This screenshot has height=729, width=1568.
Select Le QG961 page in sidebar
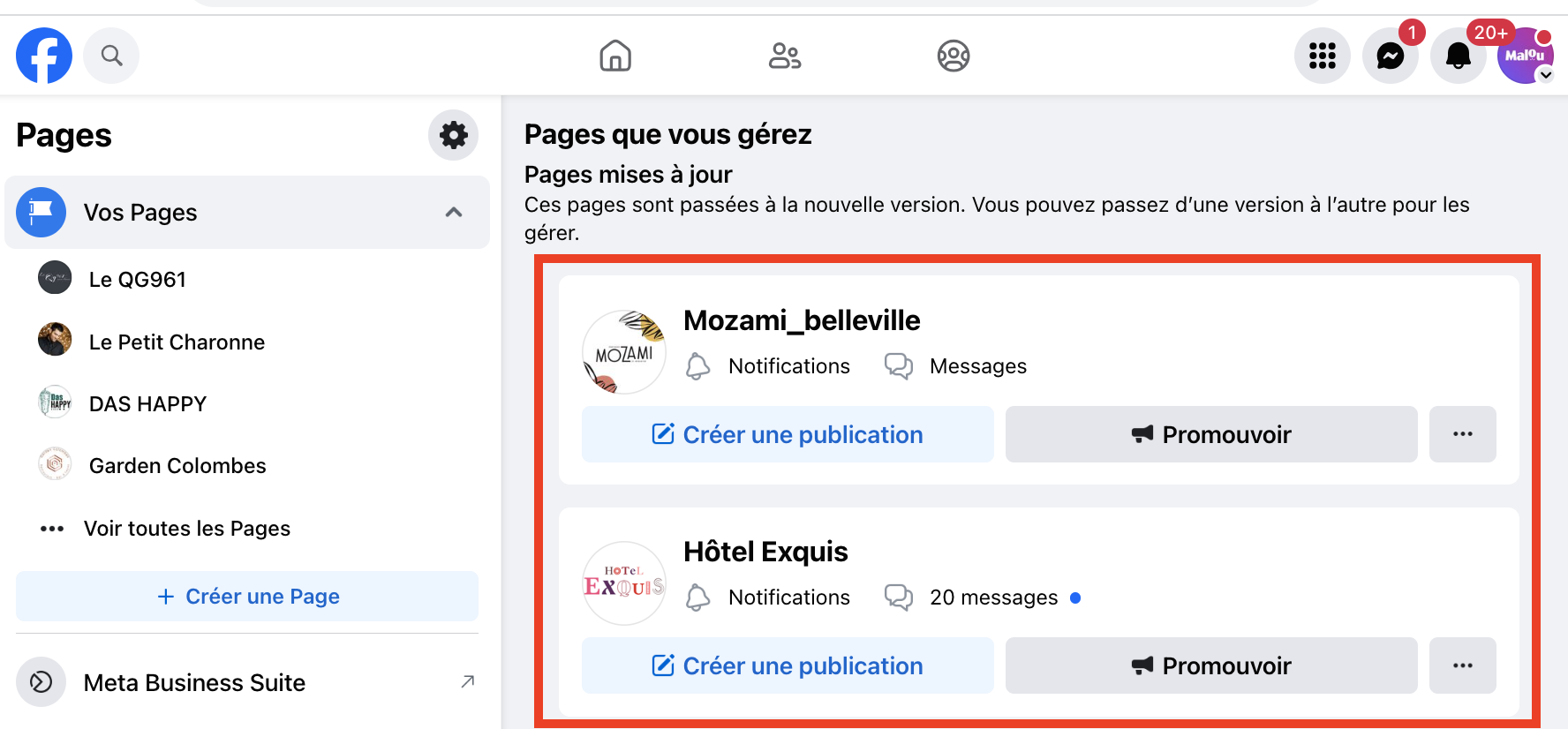(x=137, y=279)
